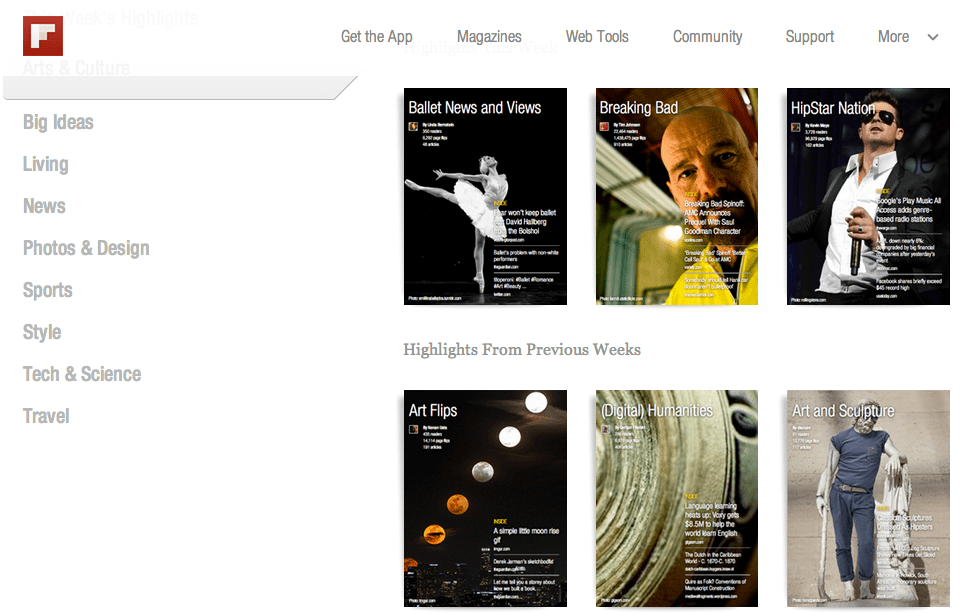The width and height of the screenshot is (973, 614).
Task: Click the red Flipboard logo icon
Action: click(x=43, y=36)
